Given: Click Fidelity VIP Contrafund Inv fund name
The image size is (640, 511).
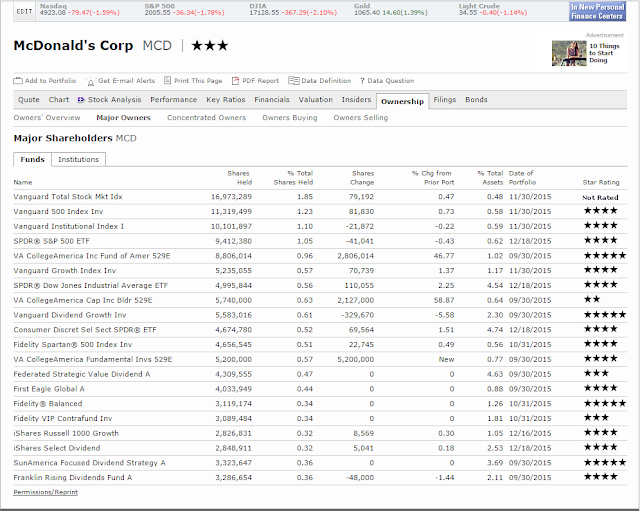Looking at the screenshot, I should (63, 418).
